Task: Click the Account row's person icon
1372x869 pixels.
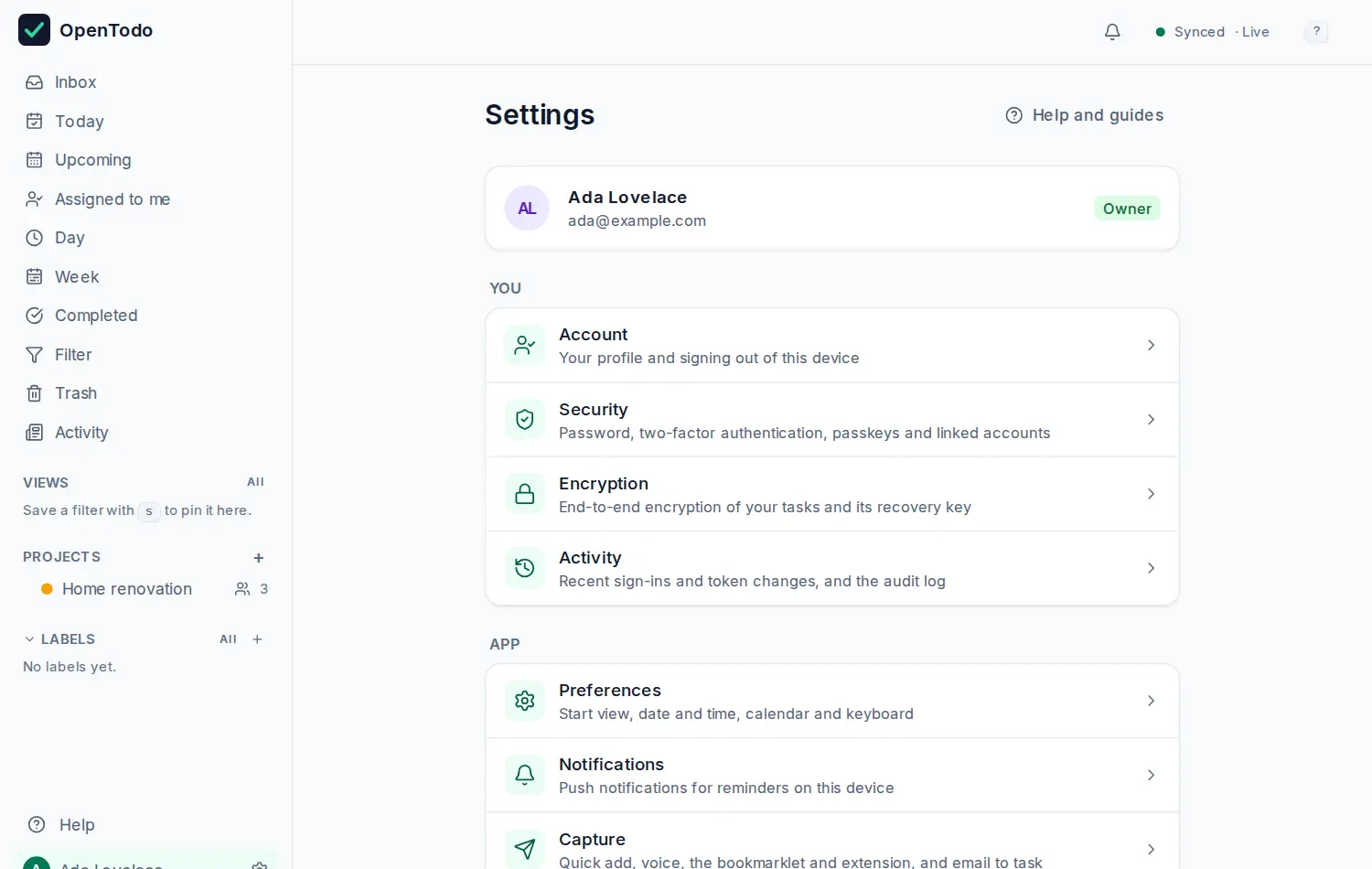Action: 525,345
